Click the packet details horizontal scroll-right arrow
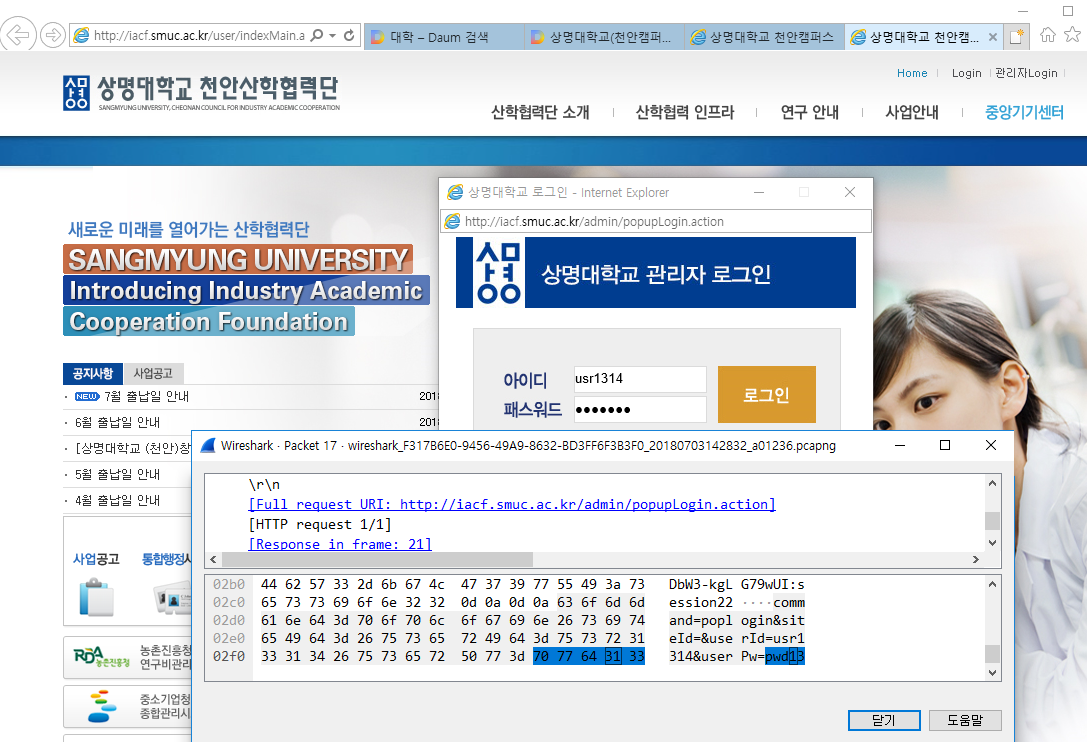1087x742 pixels. (976, 559)
